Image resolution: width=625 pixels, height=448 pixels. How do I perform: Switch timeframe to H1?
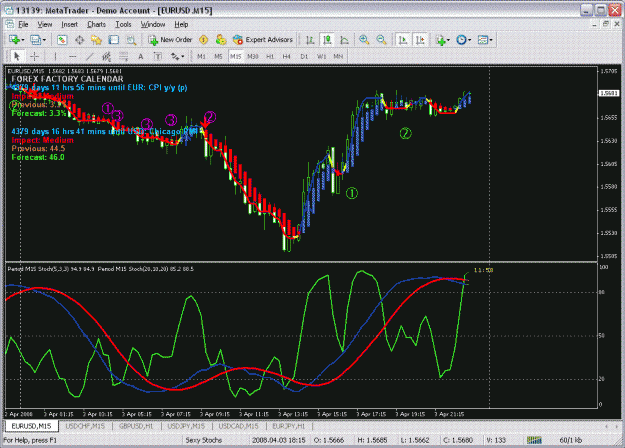(270, 57)
